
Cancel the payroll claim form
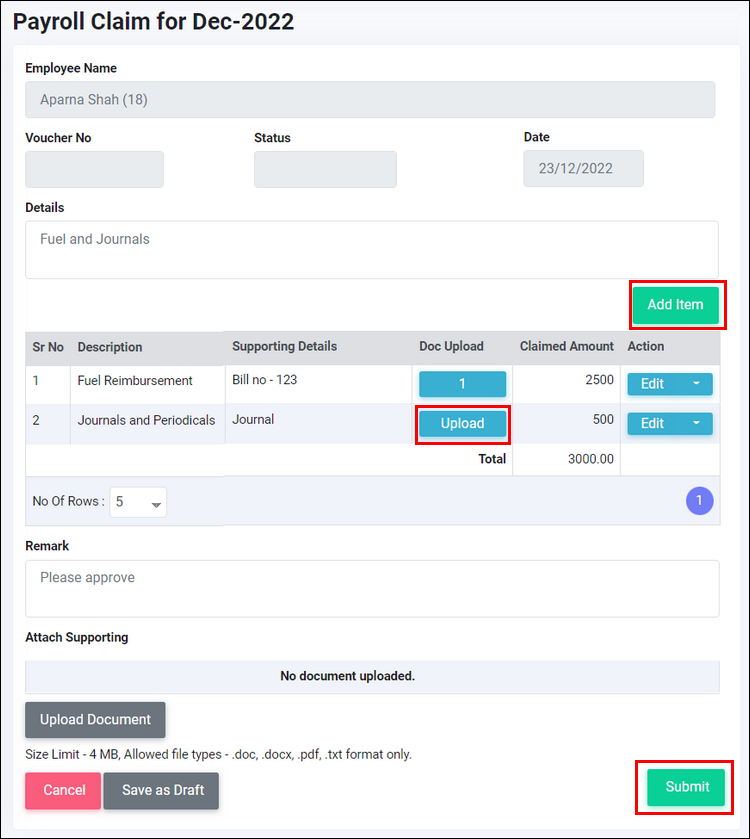[x=63, y=790]
